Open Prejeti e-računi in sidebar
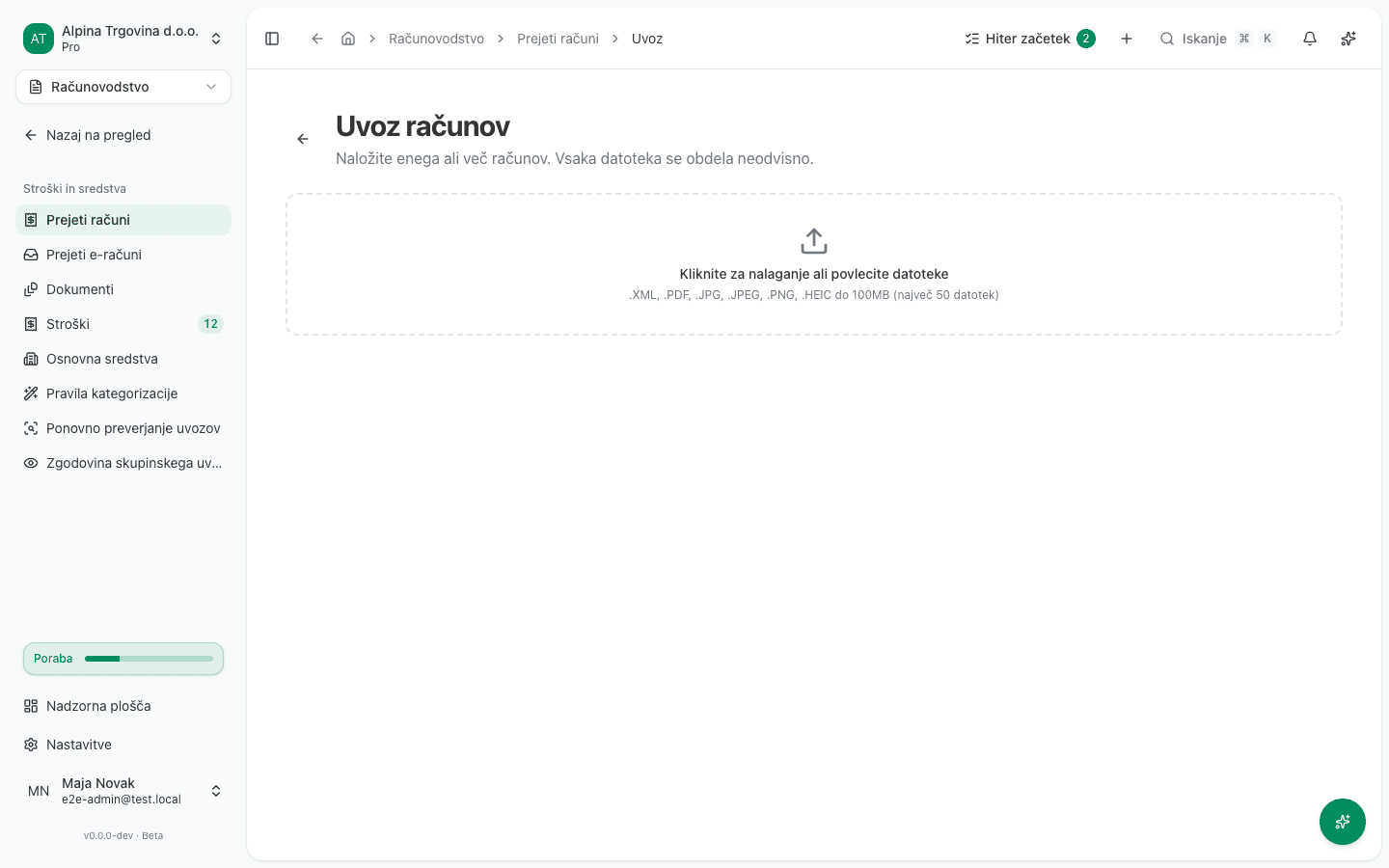Image resolution: width=1389 pixels, height=868 pixels. pyautogui.click(x=123, y=255)
